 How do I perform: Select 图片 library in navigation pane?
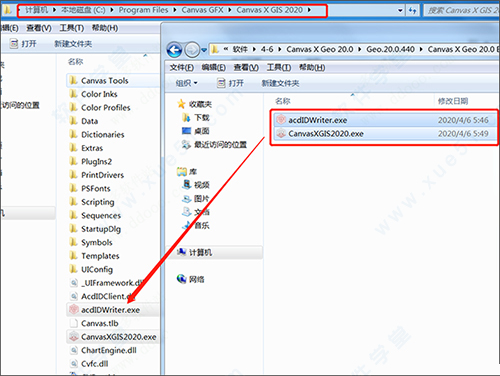[196, 199]
